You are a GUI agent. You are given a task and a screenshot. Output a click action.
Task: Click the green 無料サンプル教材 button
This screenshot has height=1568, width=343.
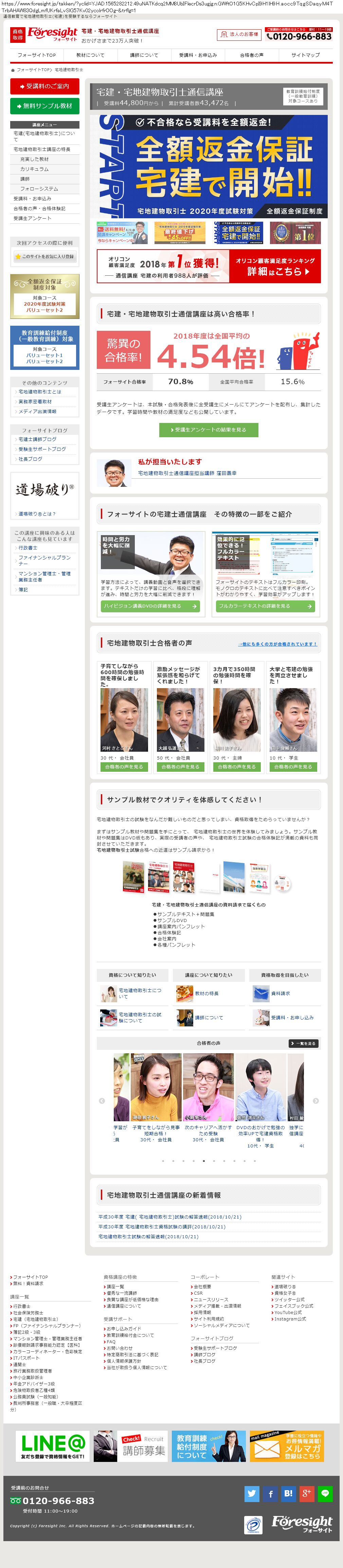pos(44,106)
